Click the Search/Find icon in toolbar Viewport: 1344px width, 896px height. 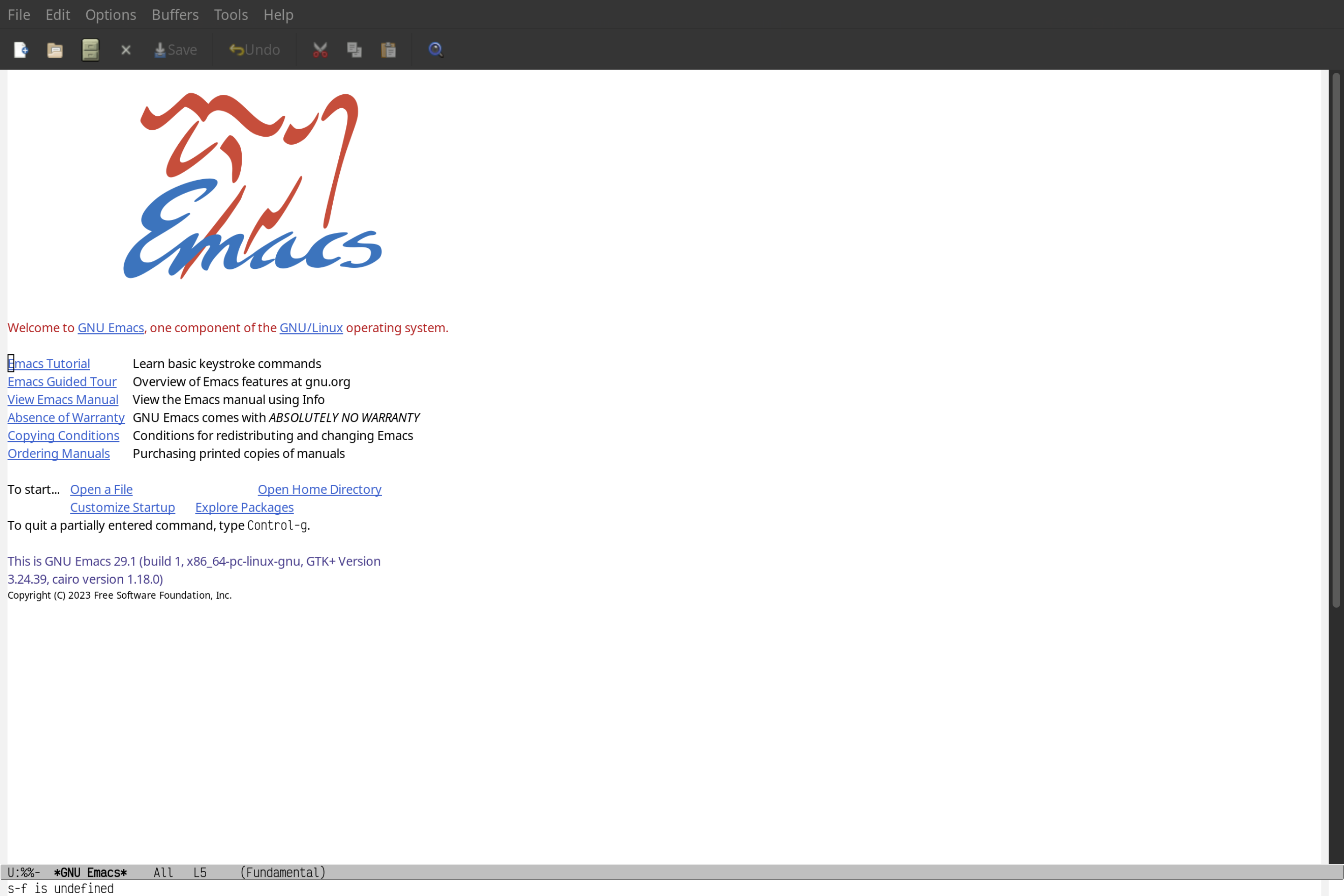tap(436, 48)
